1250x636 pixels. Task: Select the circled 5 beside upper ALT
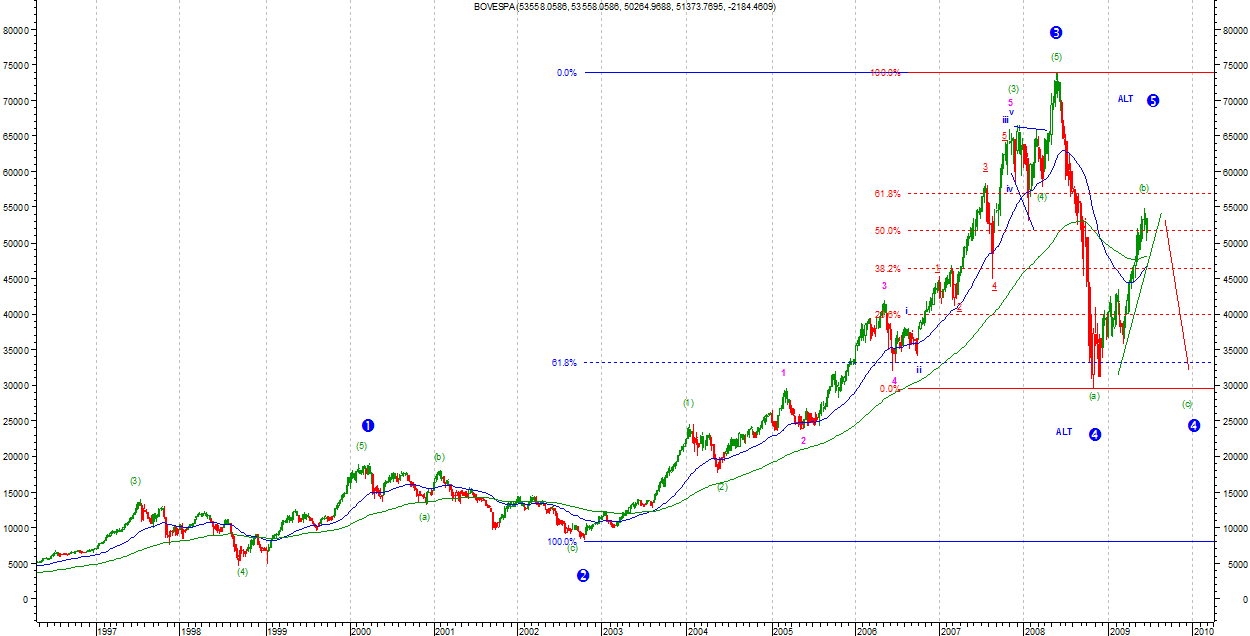pos(1153,100)
